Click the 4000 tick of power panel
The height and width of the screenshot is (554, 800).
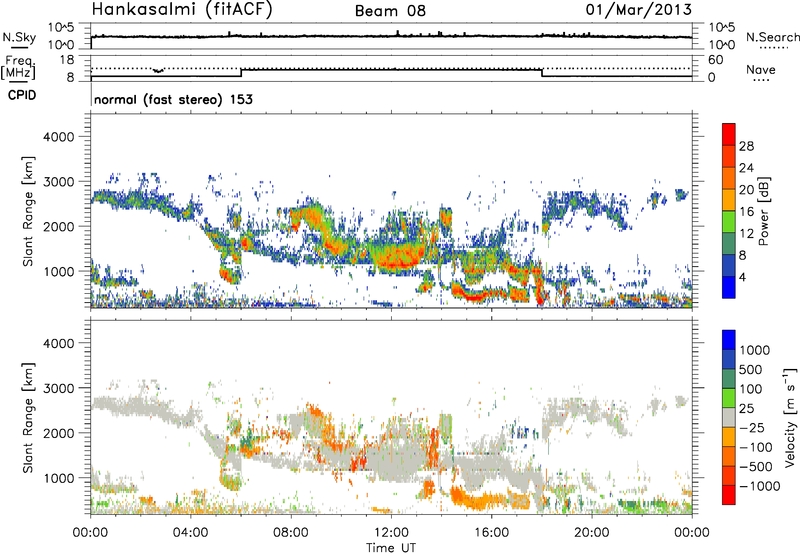[x=58, y=137]
